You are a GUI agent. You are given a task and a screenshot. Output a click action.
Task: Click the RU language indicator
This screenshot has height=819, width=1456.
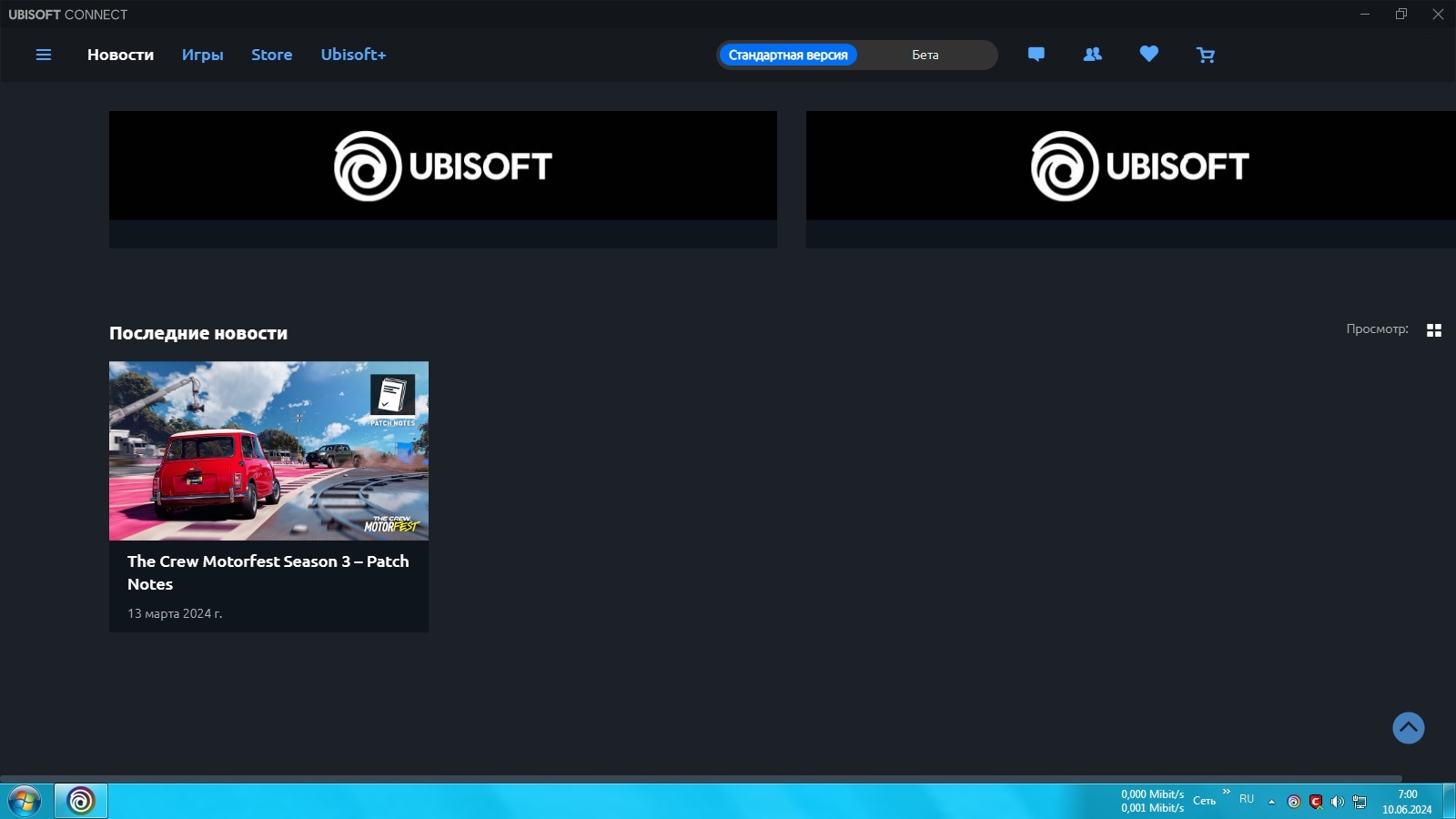tap(1247, 799)
